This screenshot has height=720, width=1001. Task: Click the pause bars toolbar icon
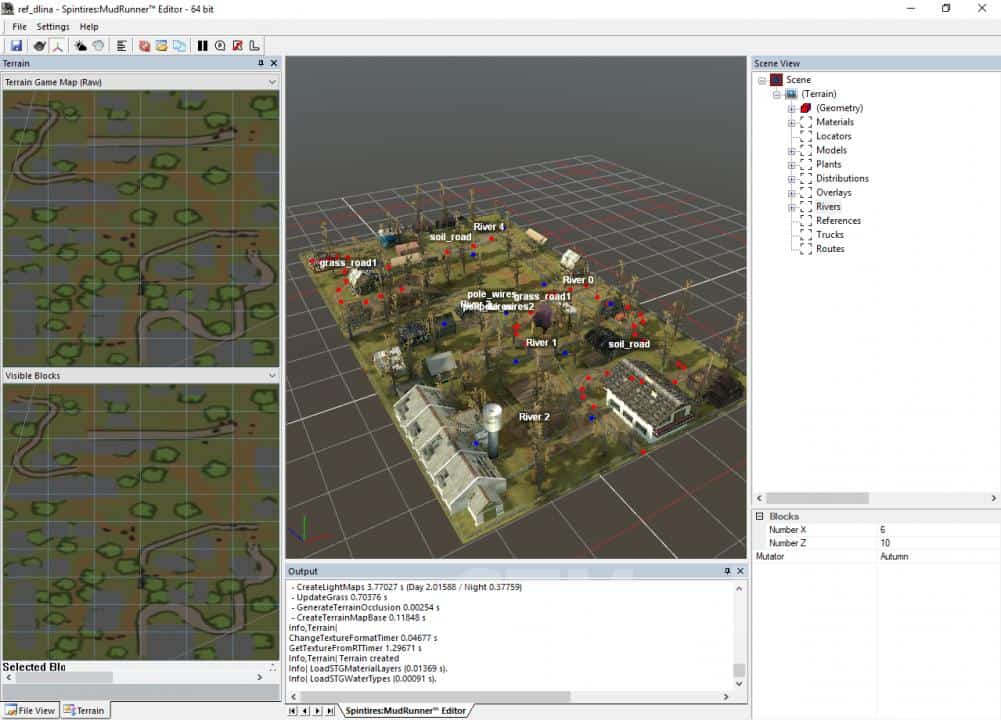click(203, 46)
